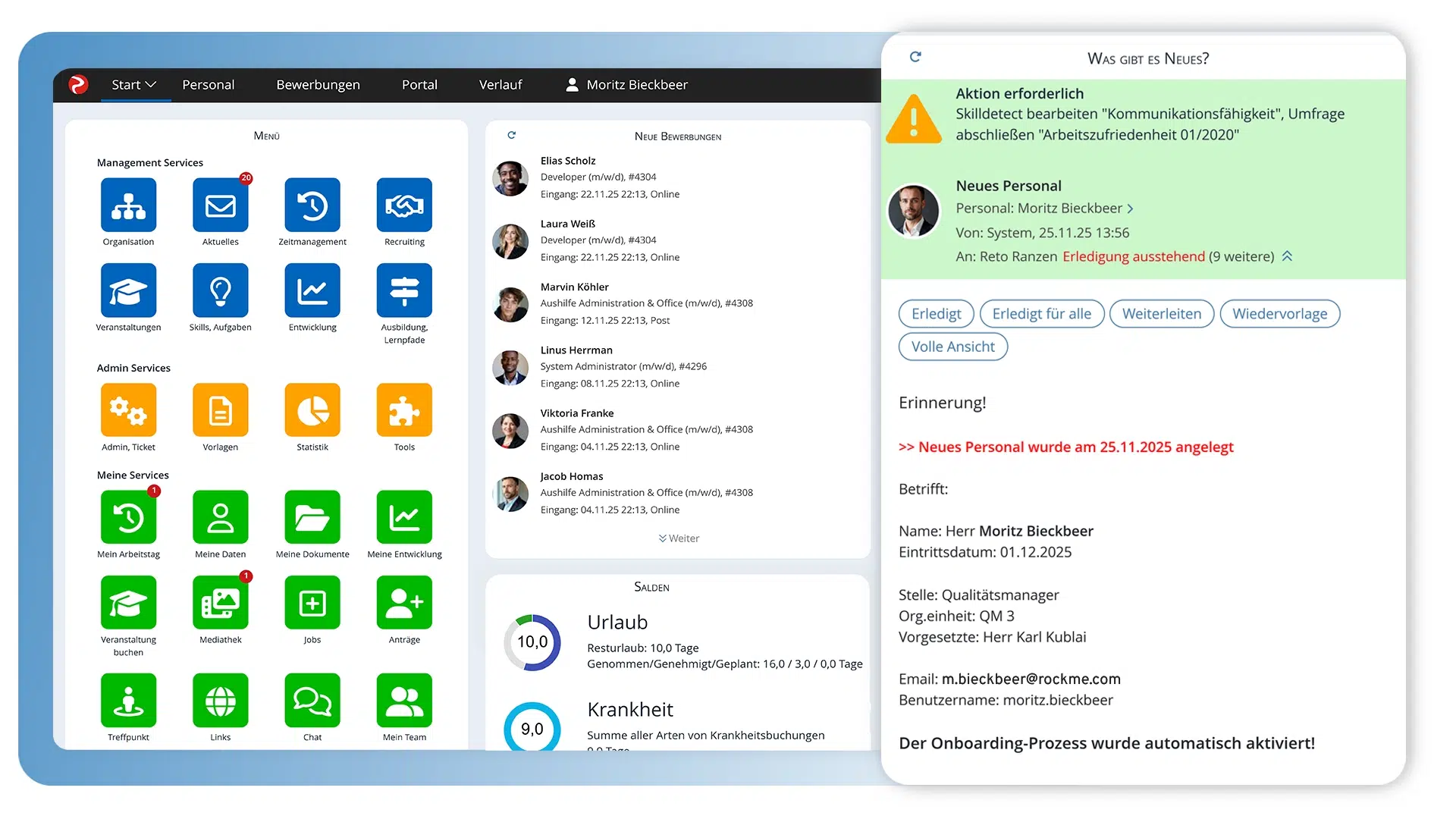Image resolution: width=1456 pixels, height=819 pixels.
Task: Open Mediathek green icon
Action: click(x=220, y=603)
